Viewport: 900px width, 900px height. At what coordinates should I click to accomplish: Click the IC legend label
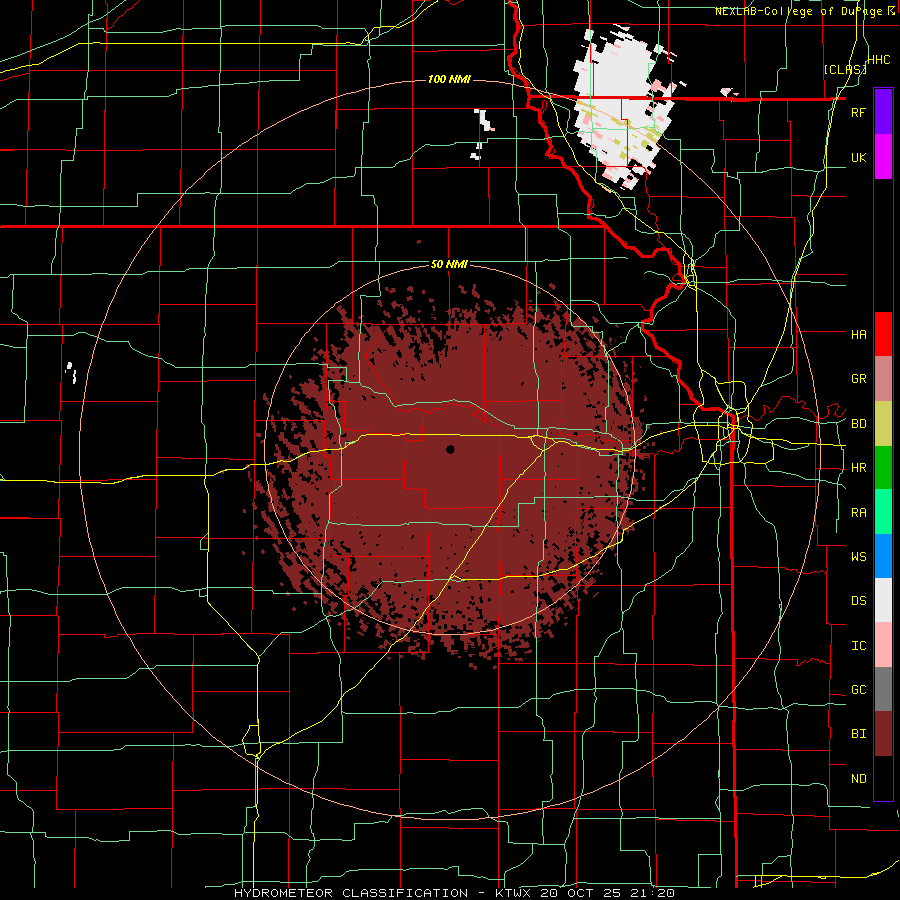pyautogui.click(x=858, y=646)
